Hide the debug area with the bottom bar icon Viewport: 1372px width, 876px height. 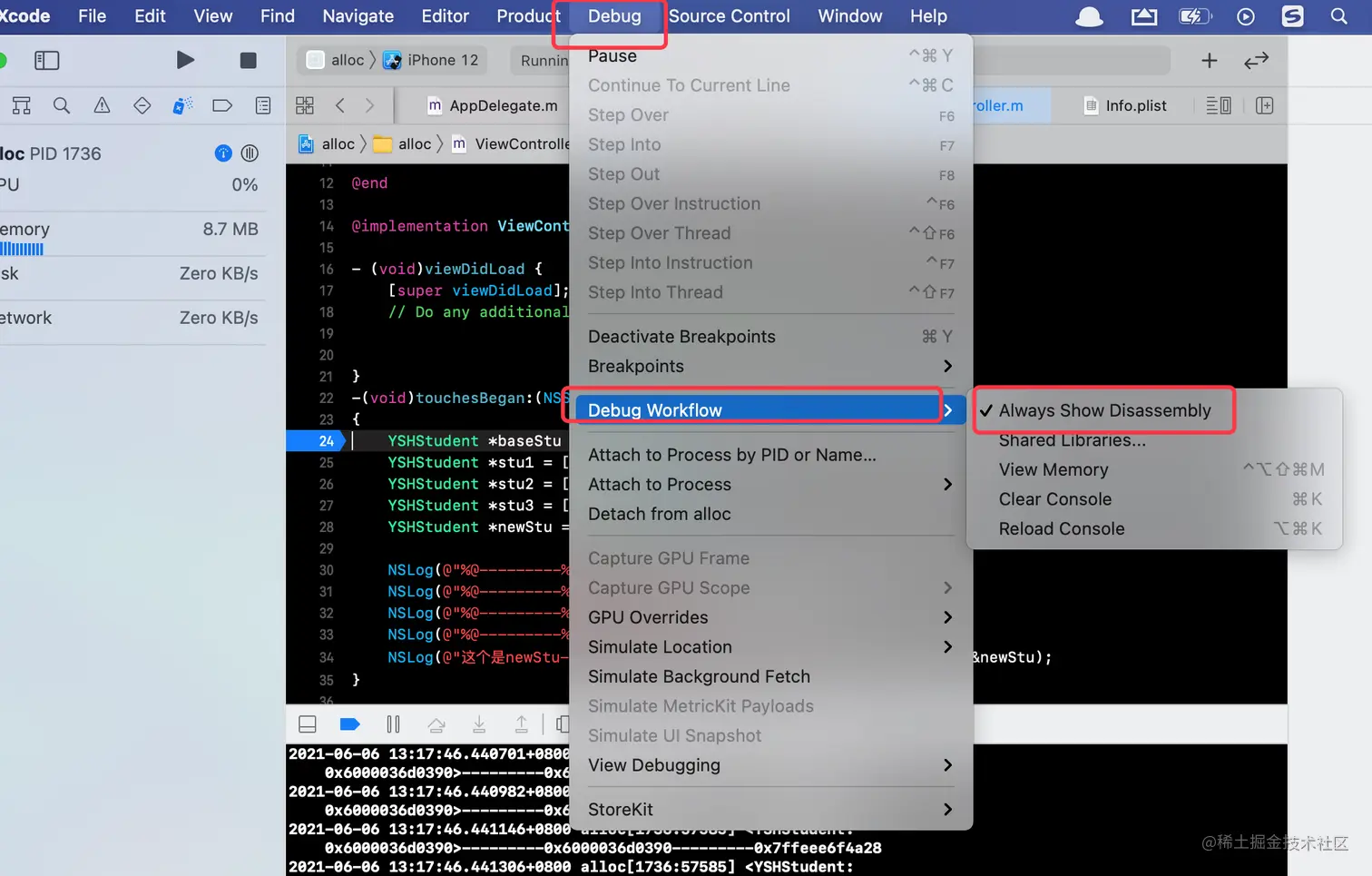[x=308, y=723]
